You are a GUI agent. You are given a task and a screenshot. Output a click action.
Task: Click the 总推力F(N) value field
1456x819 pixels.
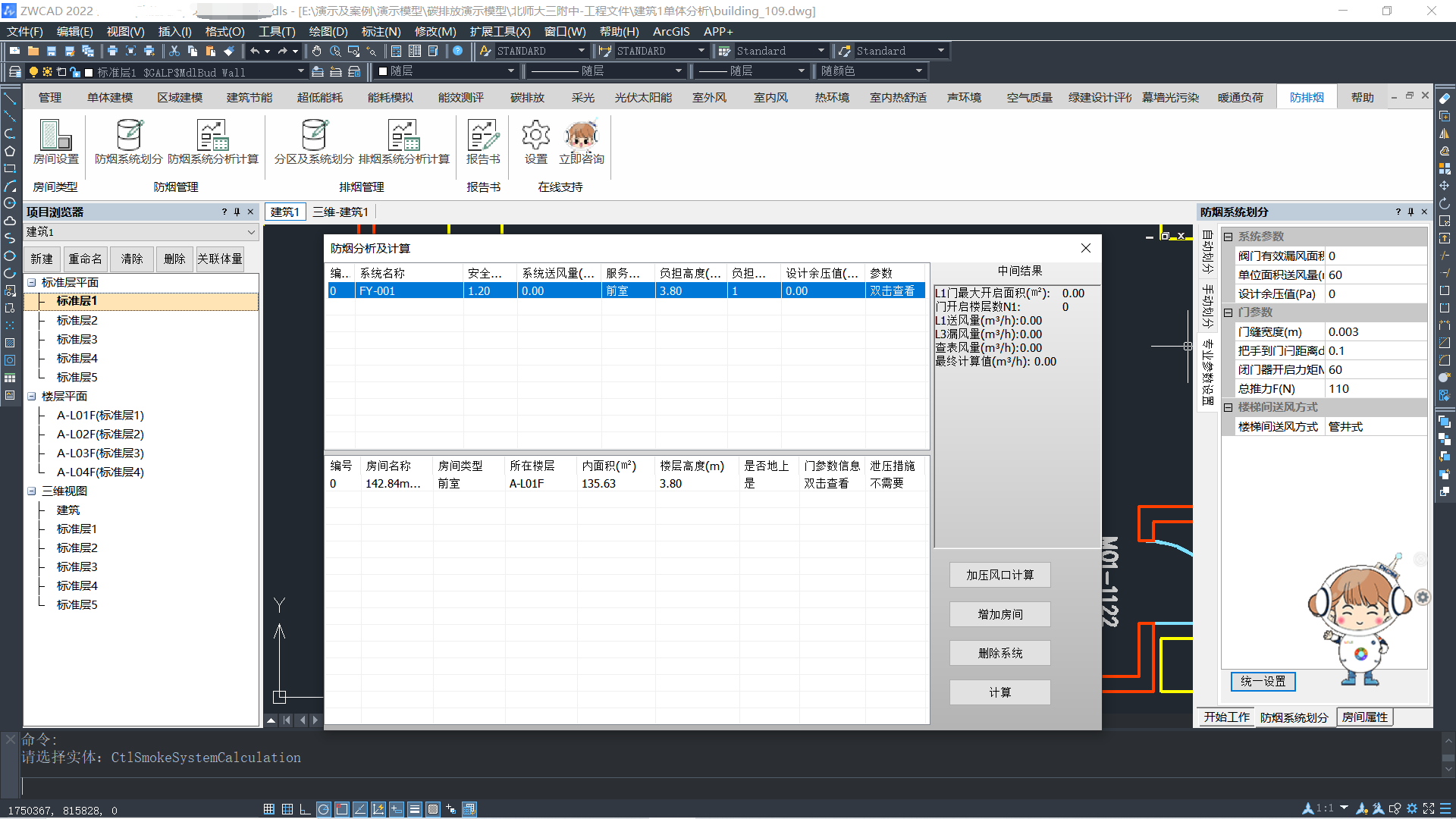[x=1374, y=389]
